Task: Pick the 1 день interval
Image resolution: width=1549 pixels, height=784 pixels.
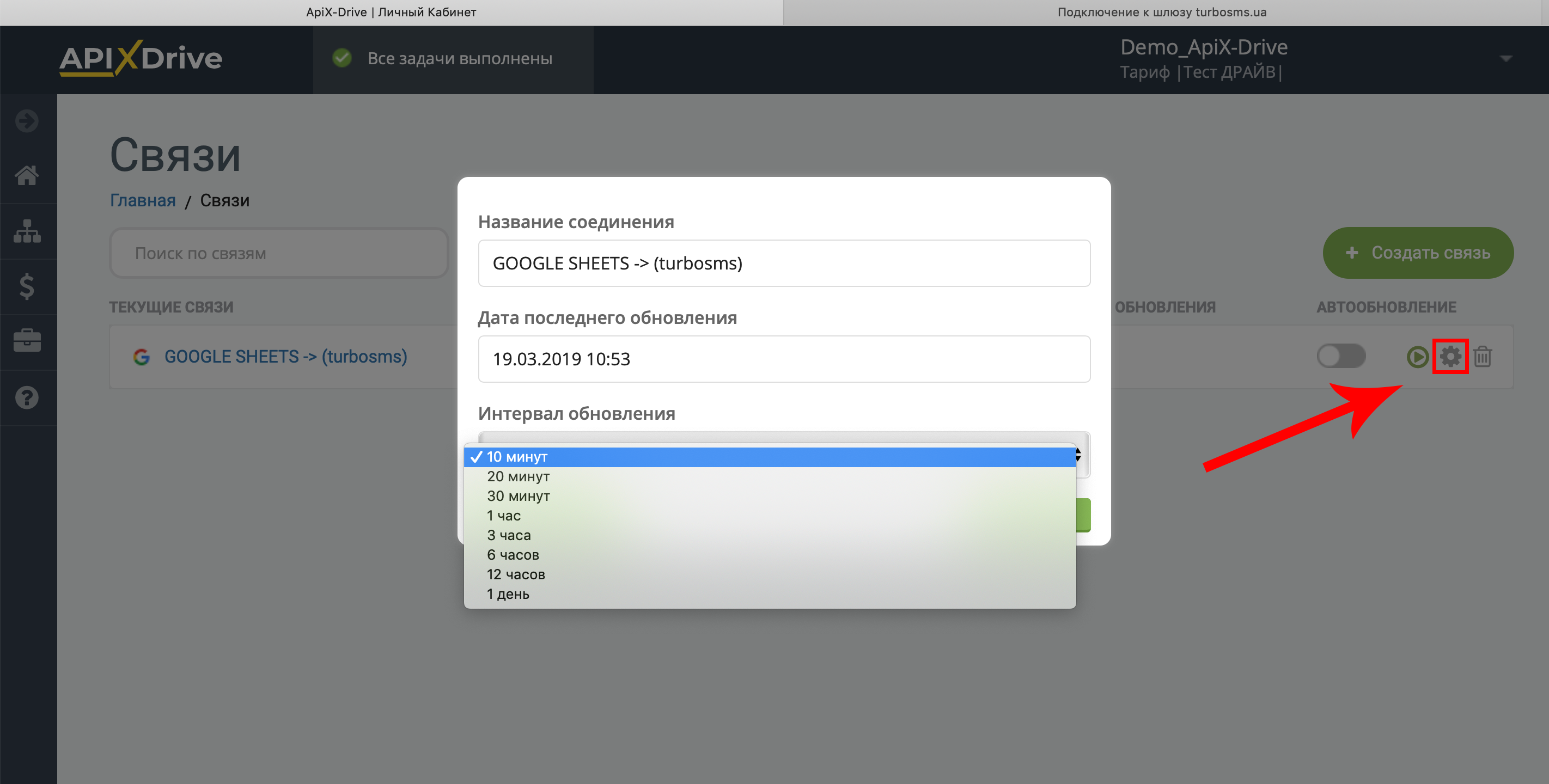Action: point(770,594)
